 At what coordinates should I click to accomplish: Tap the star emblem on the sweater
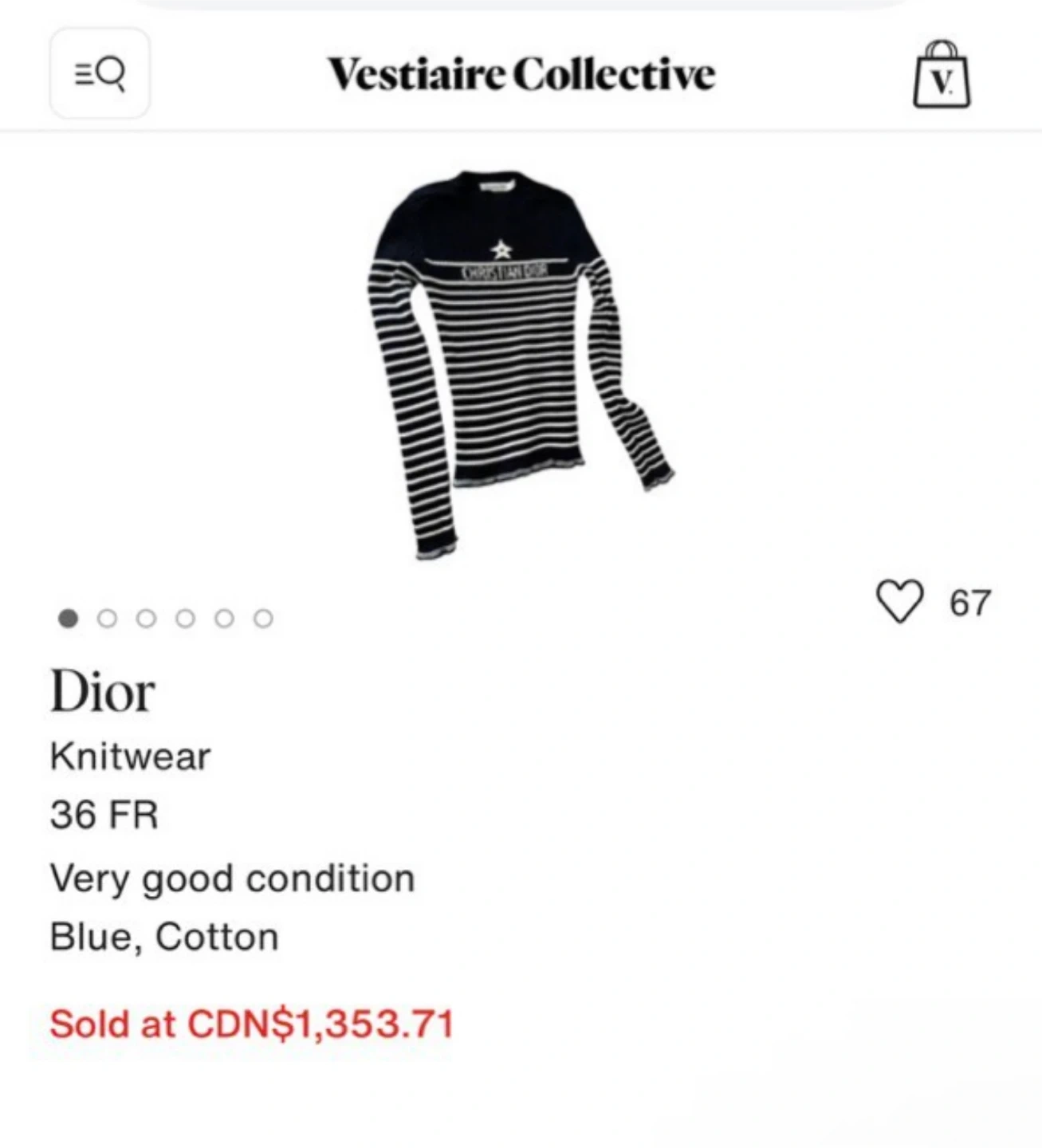(501, 250)
